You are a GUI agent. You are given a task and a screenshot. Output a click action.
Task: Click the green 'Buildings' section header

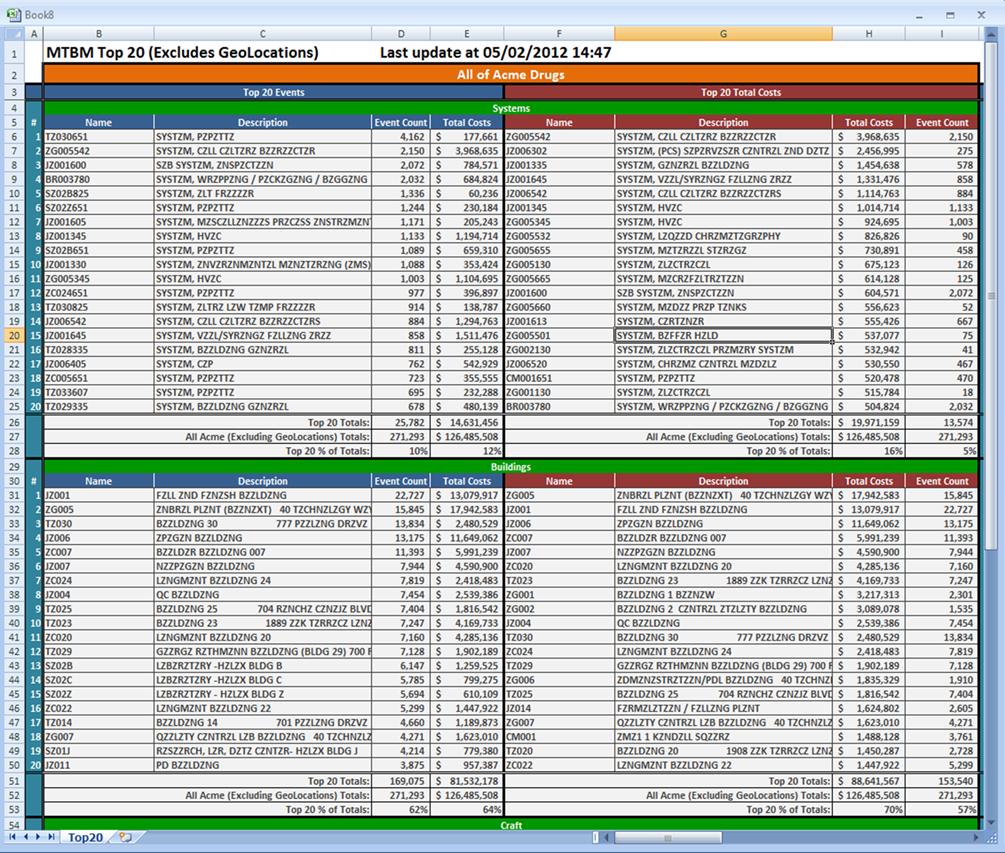[x=511, y=467]
